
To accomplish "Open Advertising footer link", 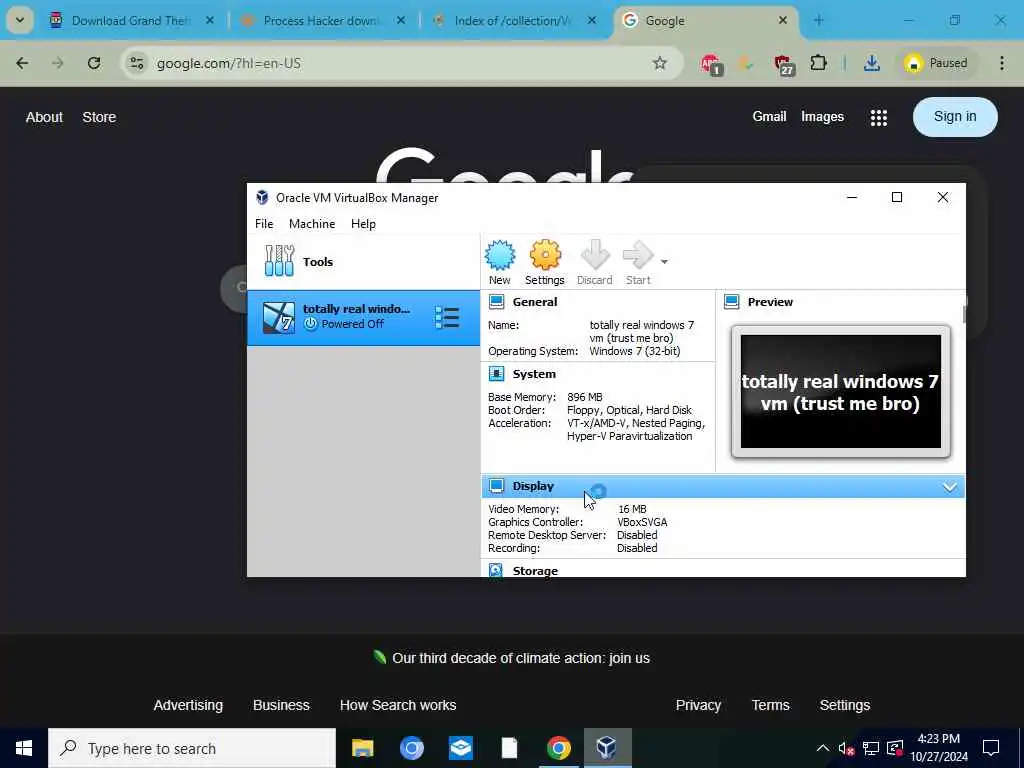I will (188, 705).
